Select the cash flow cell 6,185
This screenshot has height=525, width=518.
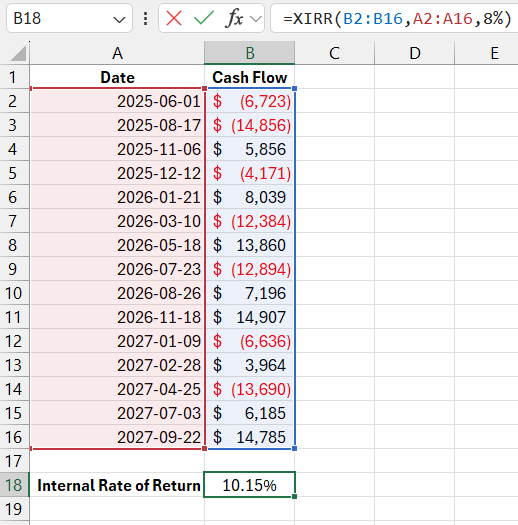pos(249,413)
